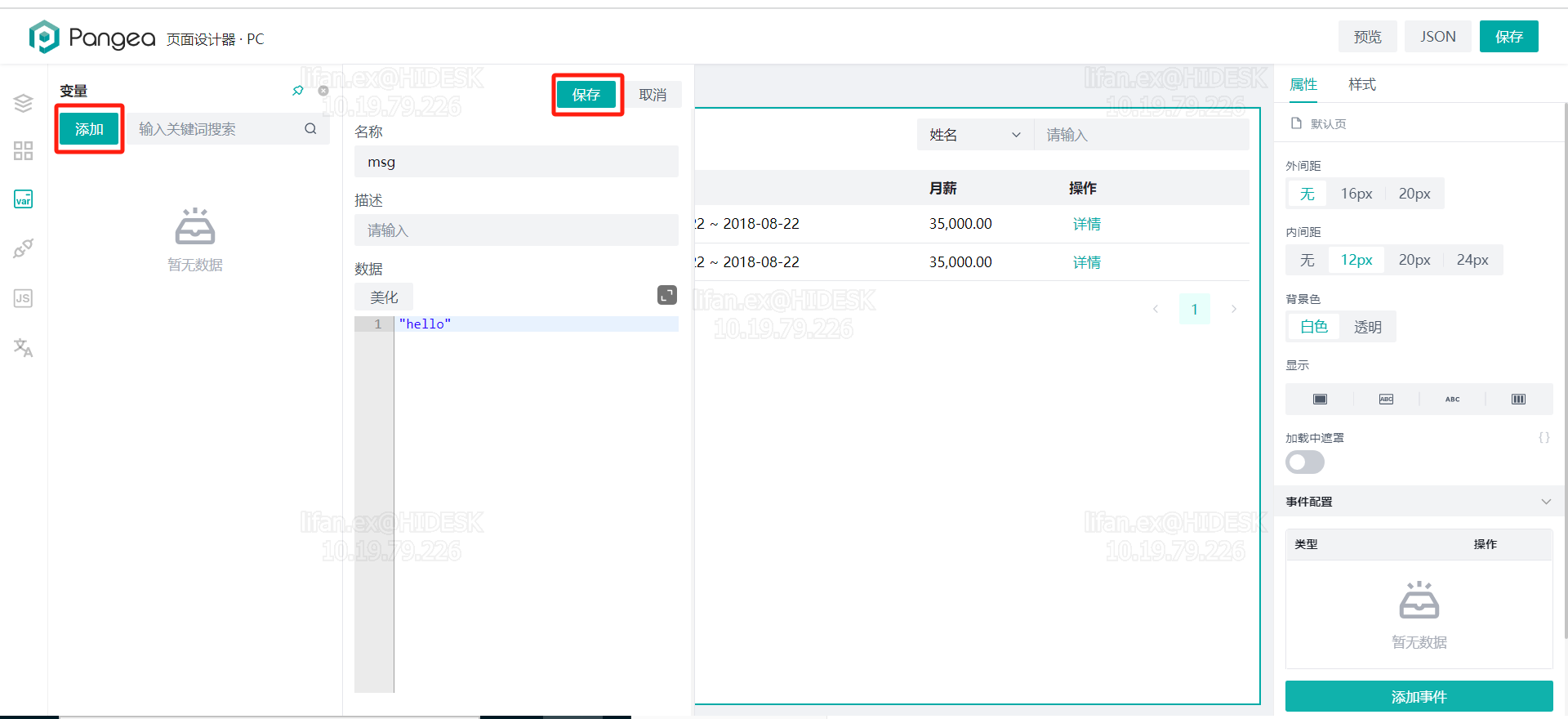Click the 添加事件 button
Screen dimensions: 1568x719
coord(1419,696)
